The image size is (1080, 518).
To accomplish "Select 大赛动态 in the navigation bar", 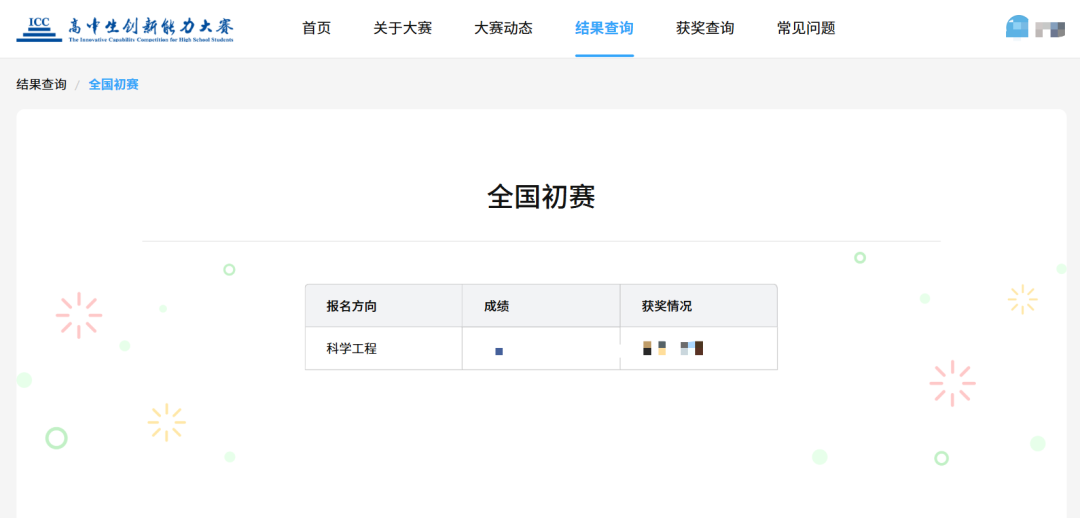I will (503, 28).
